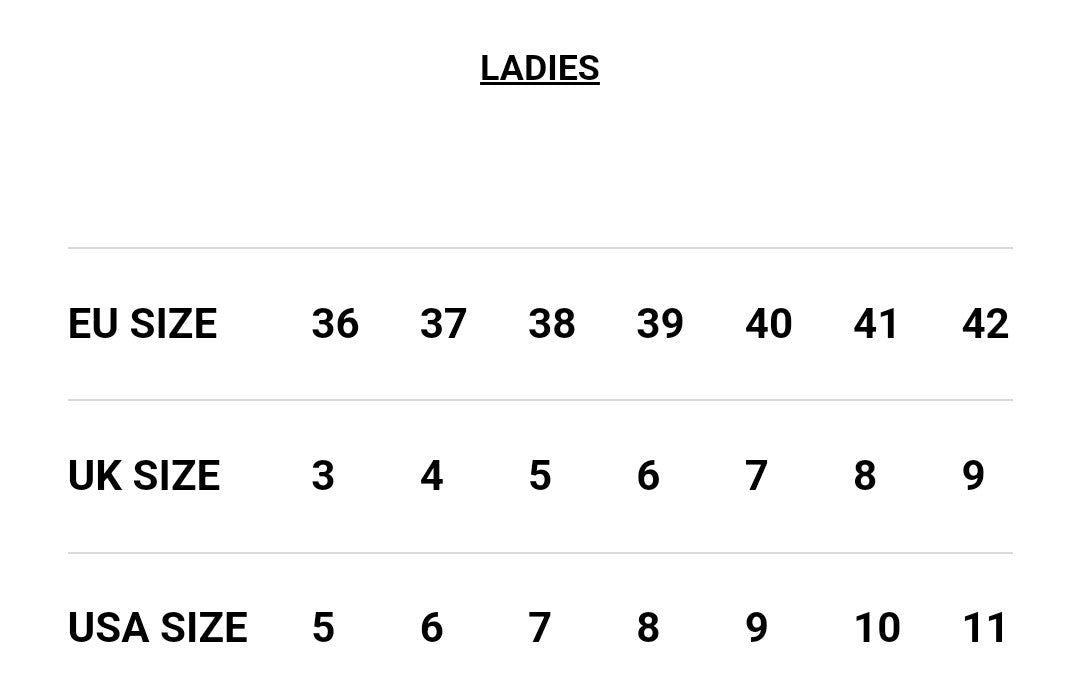
Task: Click the UK size 6 value
Action: coord(648,476)
